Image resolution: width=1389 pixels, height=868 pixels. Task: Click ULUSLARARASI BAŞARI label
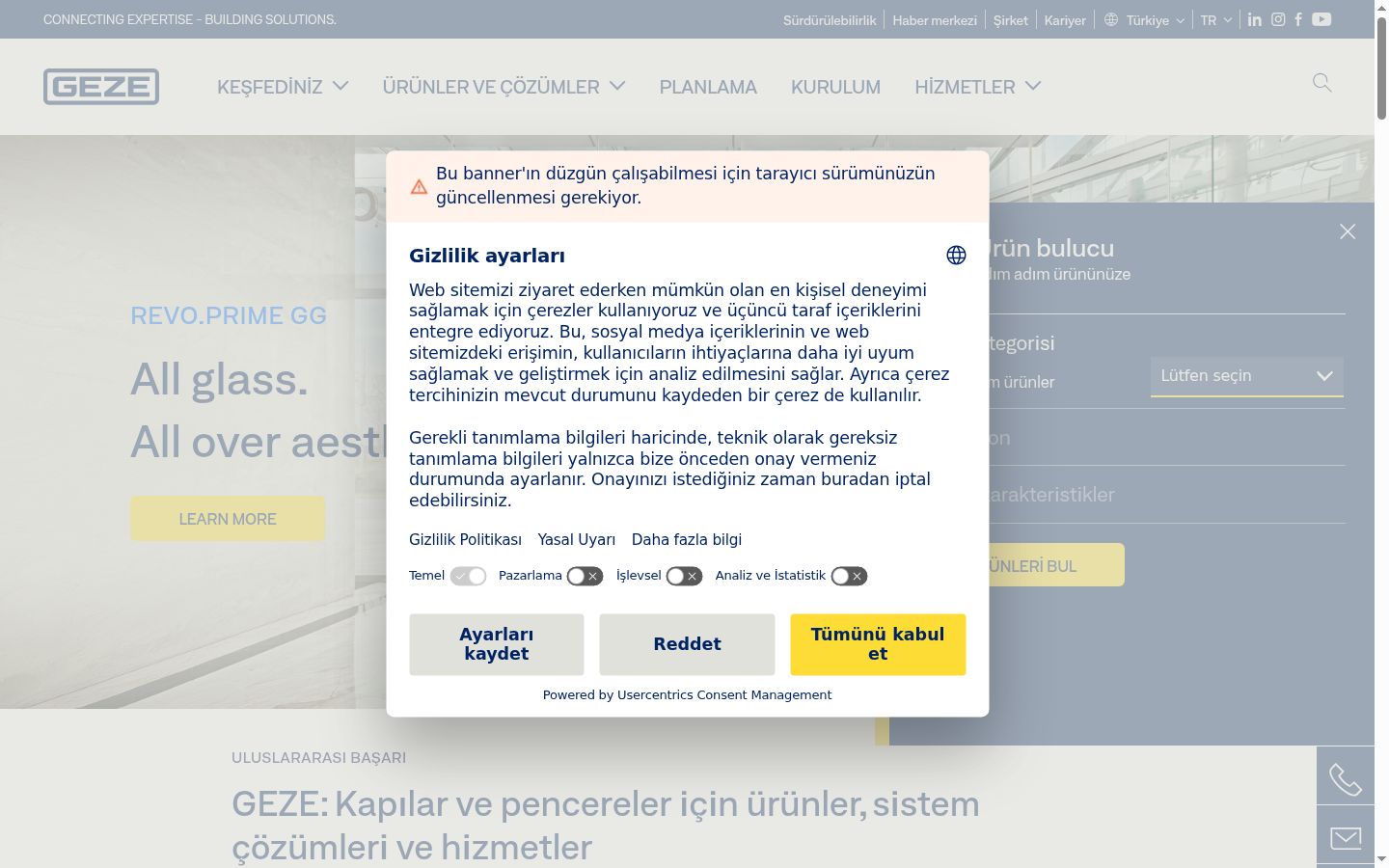coord(318,757)
